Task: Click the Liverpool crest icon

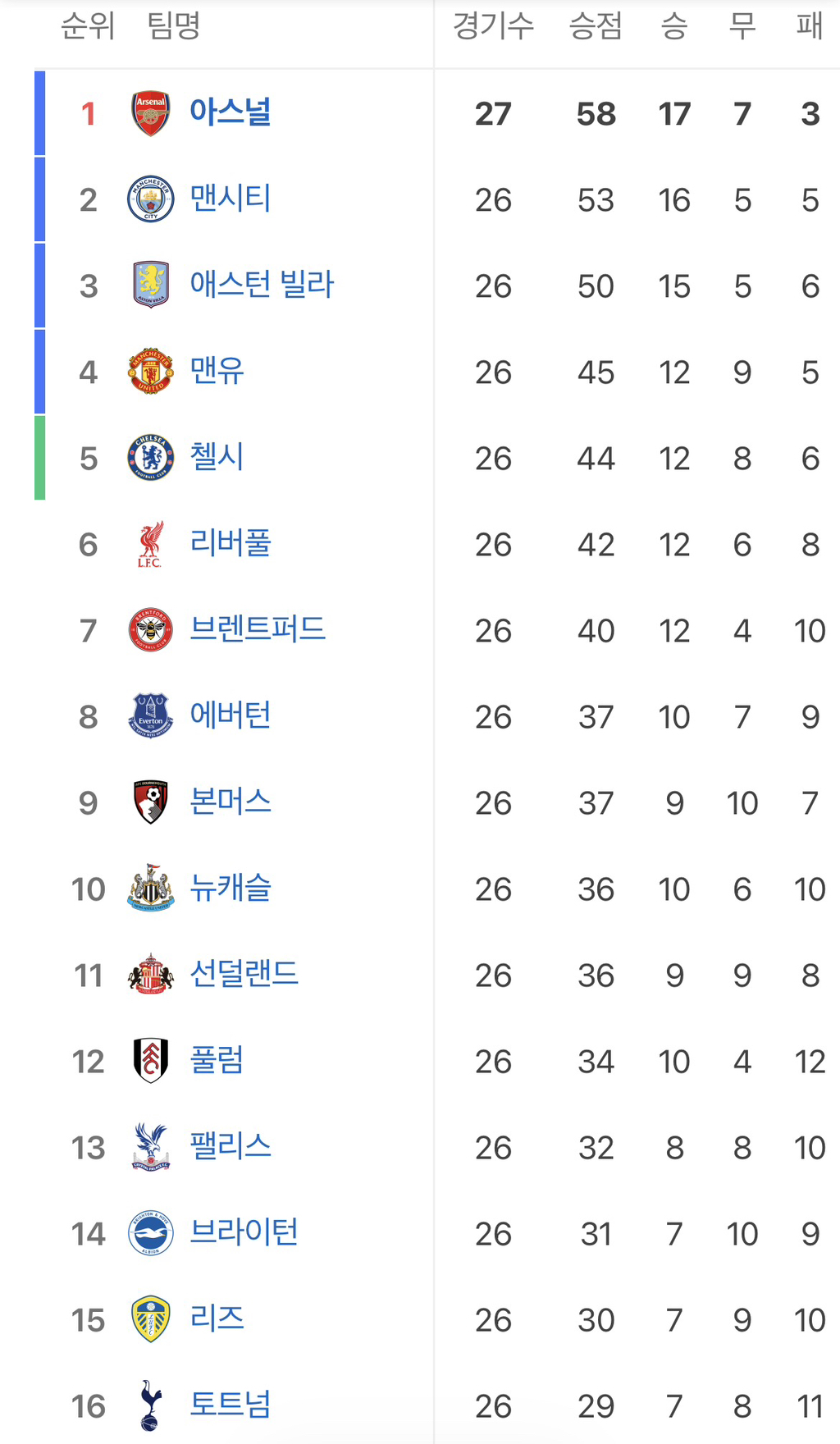Action: (151, 544)
